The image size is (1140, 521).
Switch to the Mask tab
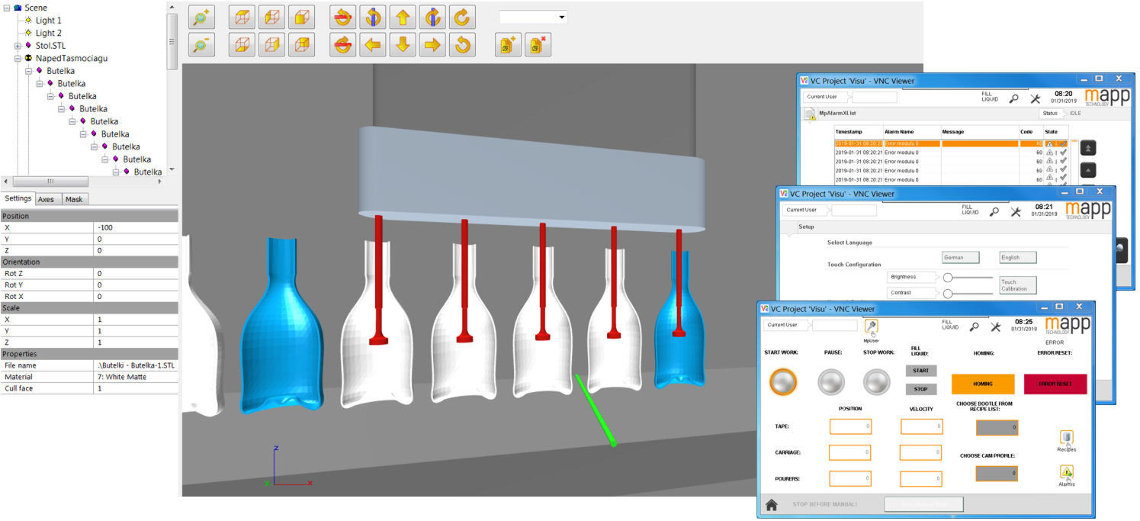tap(74, 199)
